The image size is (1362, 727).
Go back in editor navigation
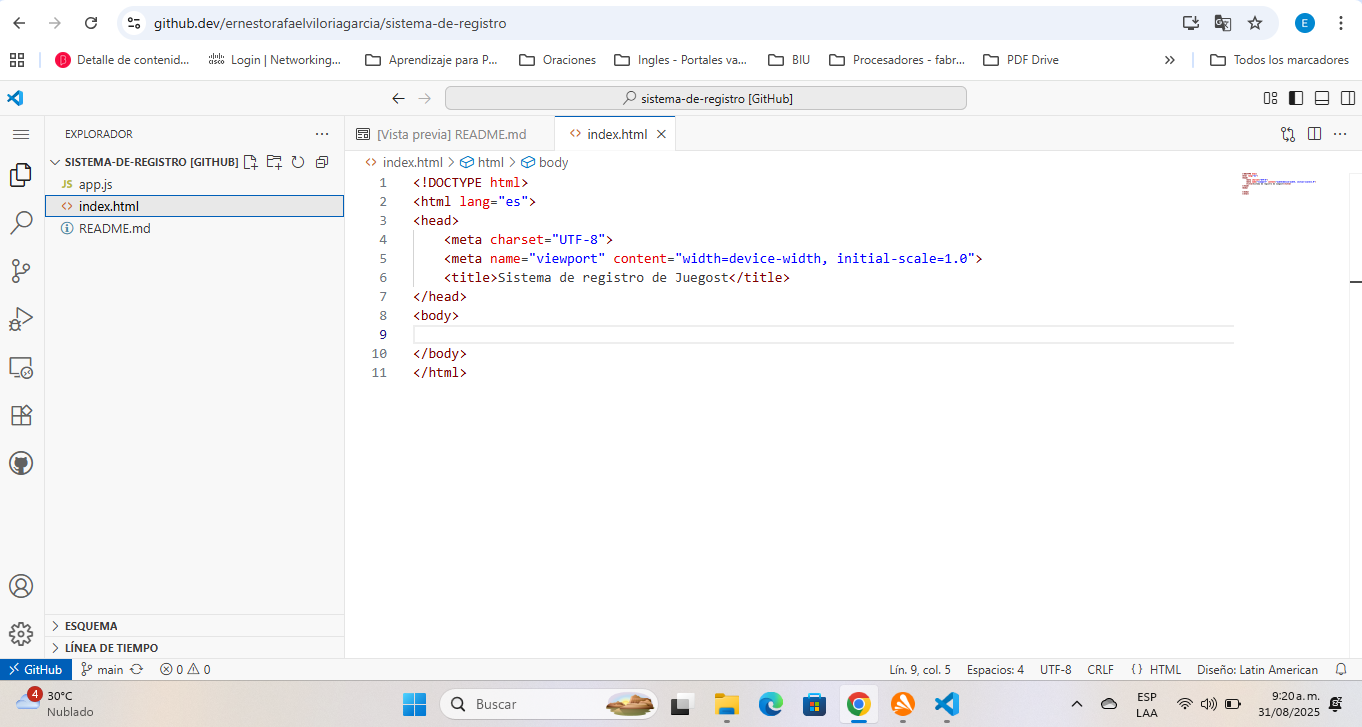point(398,98)
